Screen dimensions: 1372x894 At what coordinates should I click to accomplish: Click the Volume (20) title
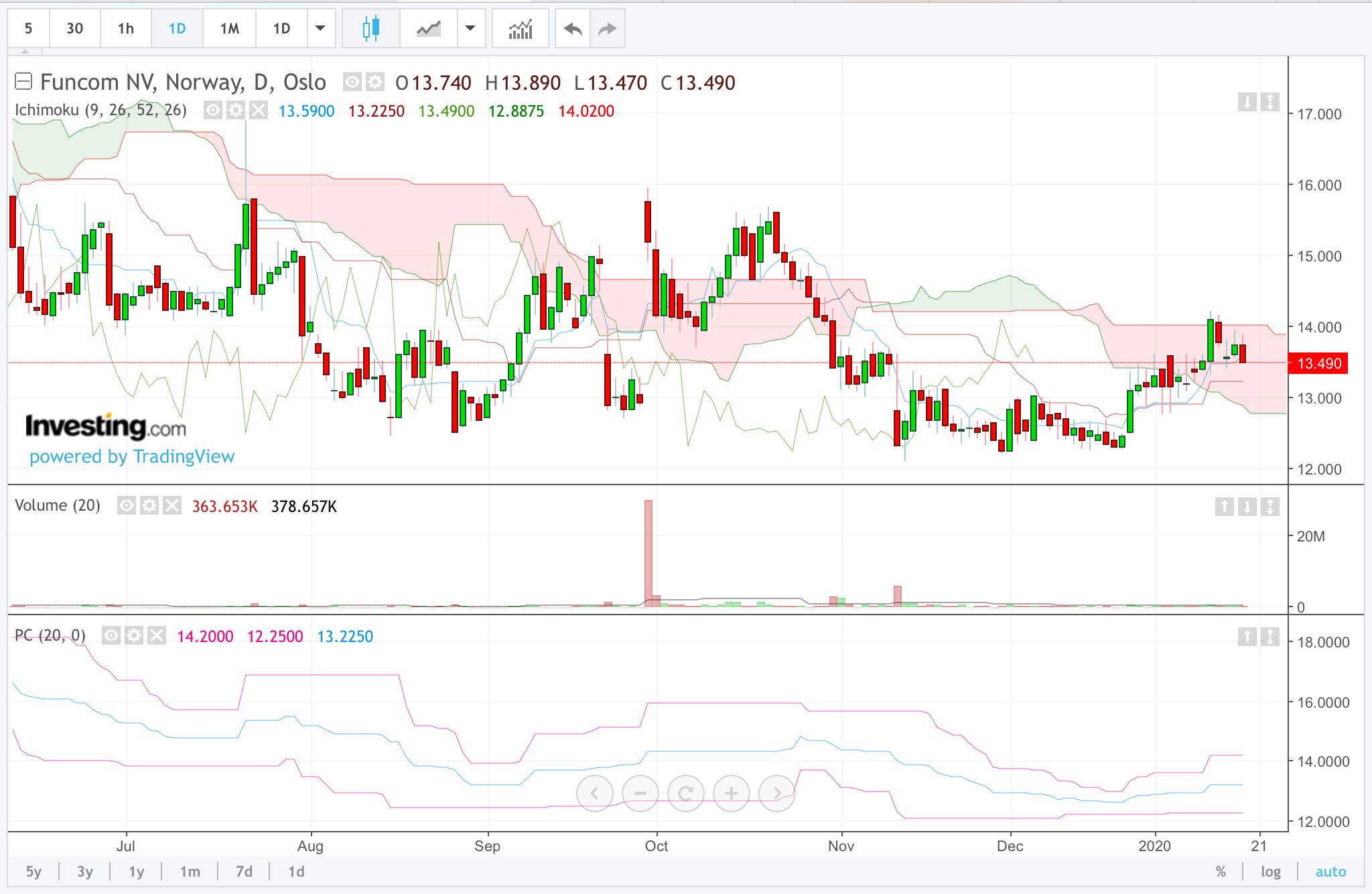click(58, 505)
